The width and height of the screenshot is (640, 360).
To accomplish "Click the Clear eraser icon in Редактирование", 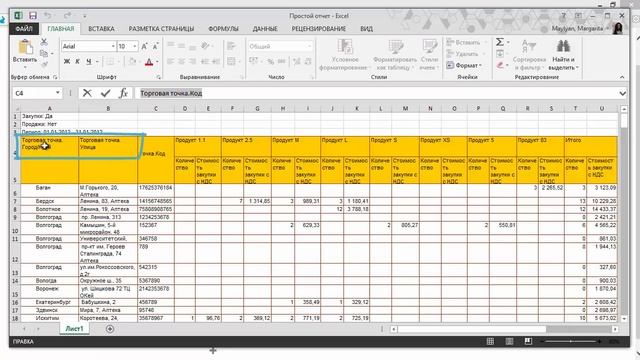I will point(501,65).
